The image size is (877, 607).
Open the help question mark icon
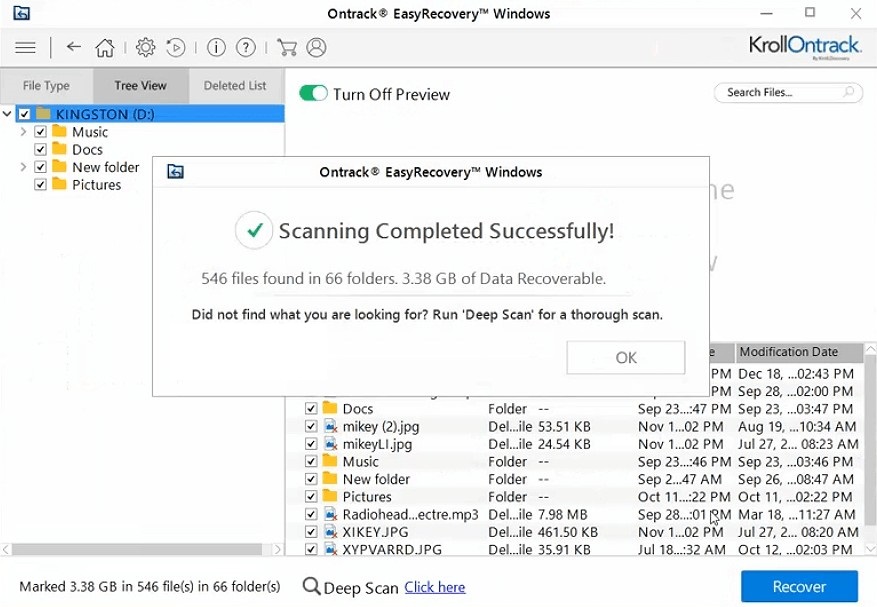(x=246, y=48)
